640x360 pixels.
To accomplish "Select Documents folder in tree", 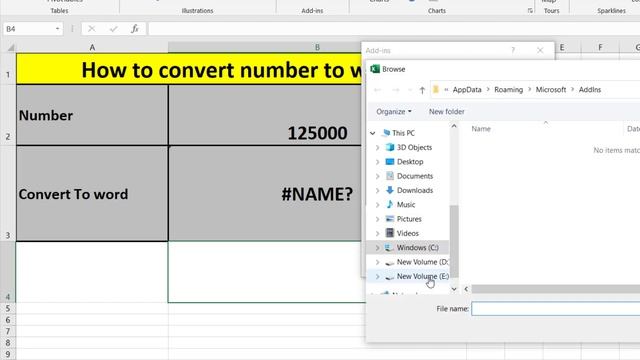I will [x=415, y=176].
